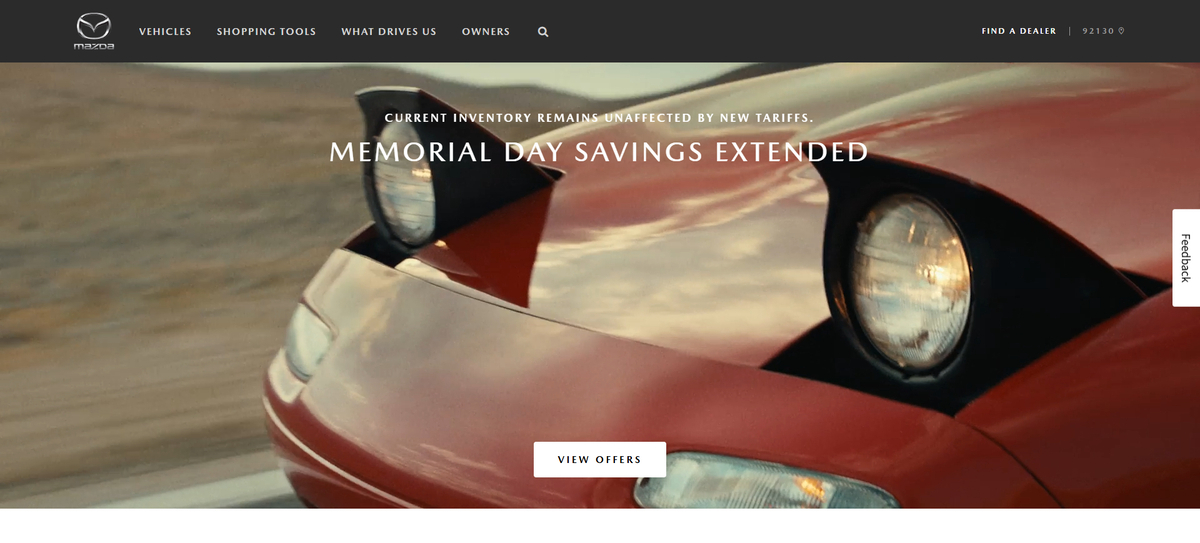Click the location pin icon beside 92130
This screenshot has width=1200, height=543.
point(1121,31)
